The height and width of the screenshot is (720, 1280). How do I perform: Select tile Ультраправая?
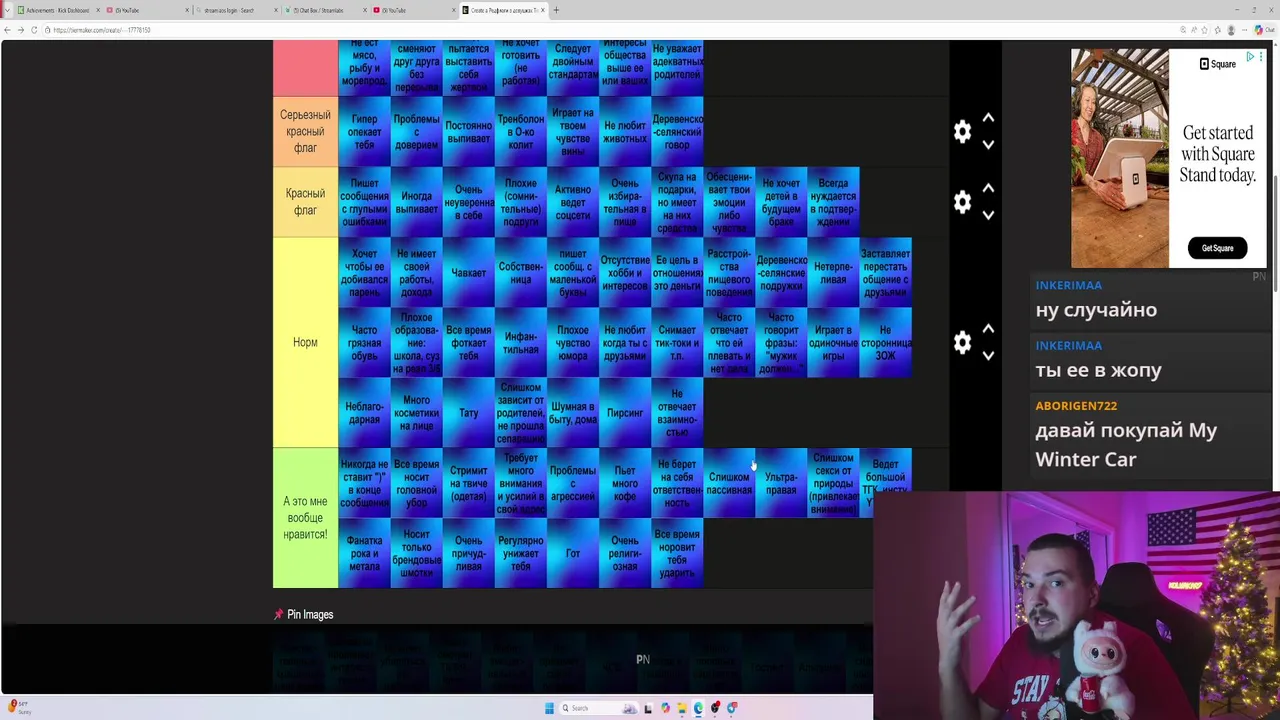point(781,483)
